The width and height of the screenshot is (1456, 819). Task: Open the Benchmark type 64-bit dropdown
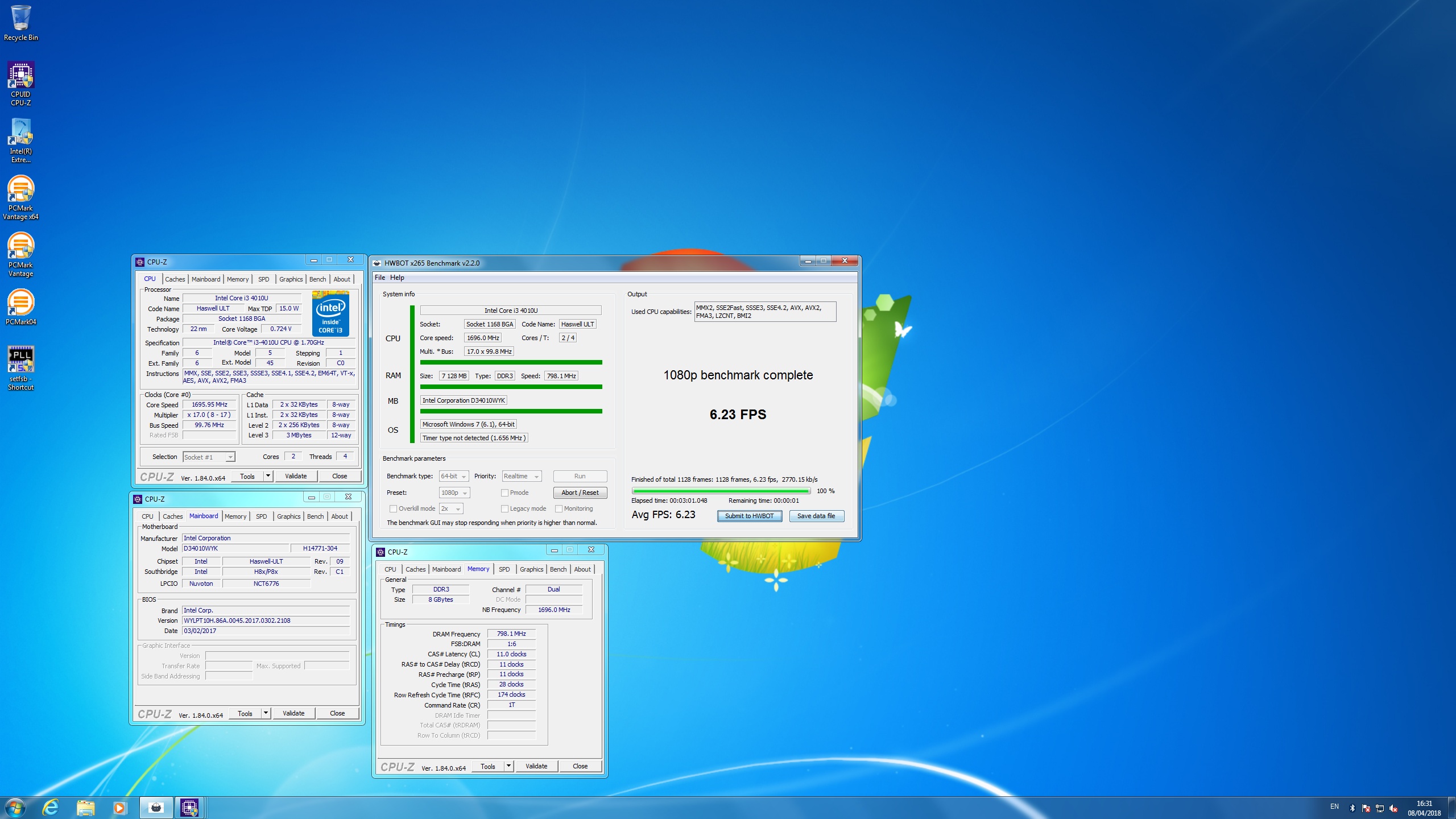(453, 476)
